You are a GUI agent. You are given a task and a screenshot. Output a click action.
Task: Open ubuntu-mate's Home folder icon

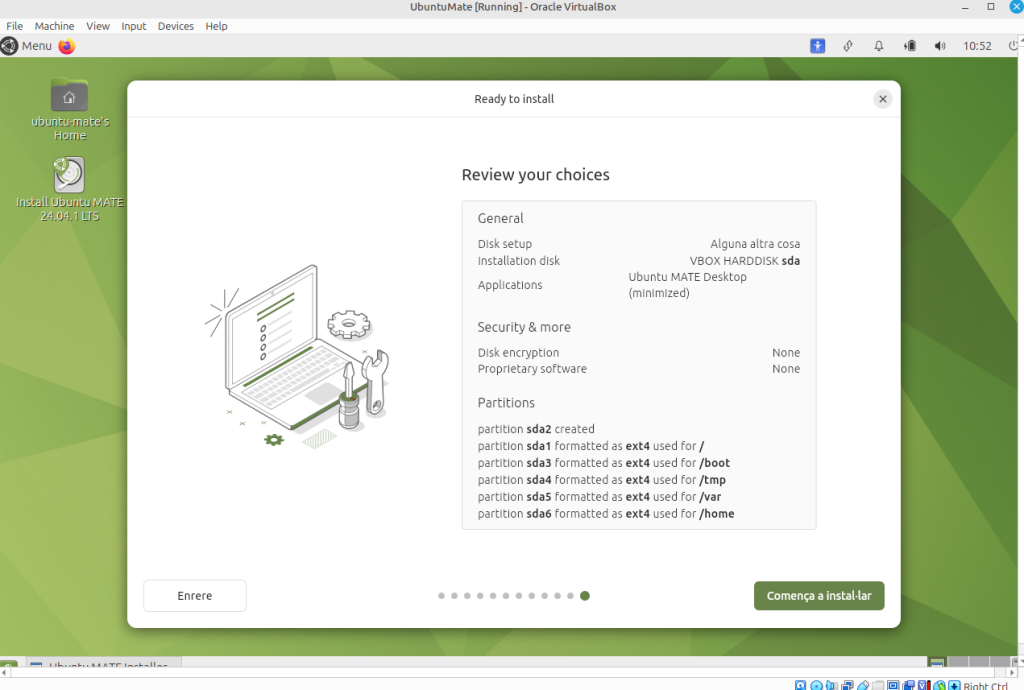point(69,97)
